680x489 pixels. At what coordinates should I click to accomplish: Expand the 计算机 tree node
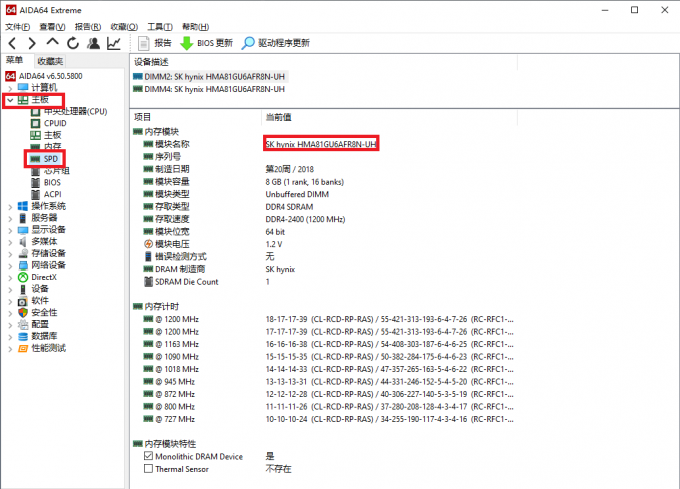point(10,88)
